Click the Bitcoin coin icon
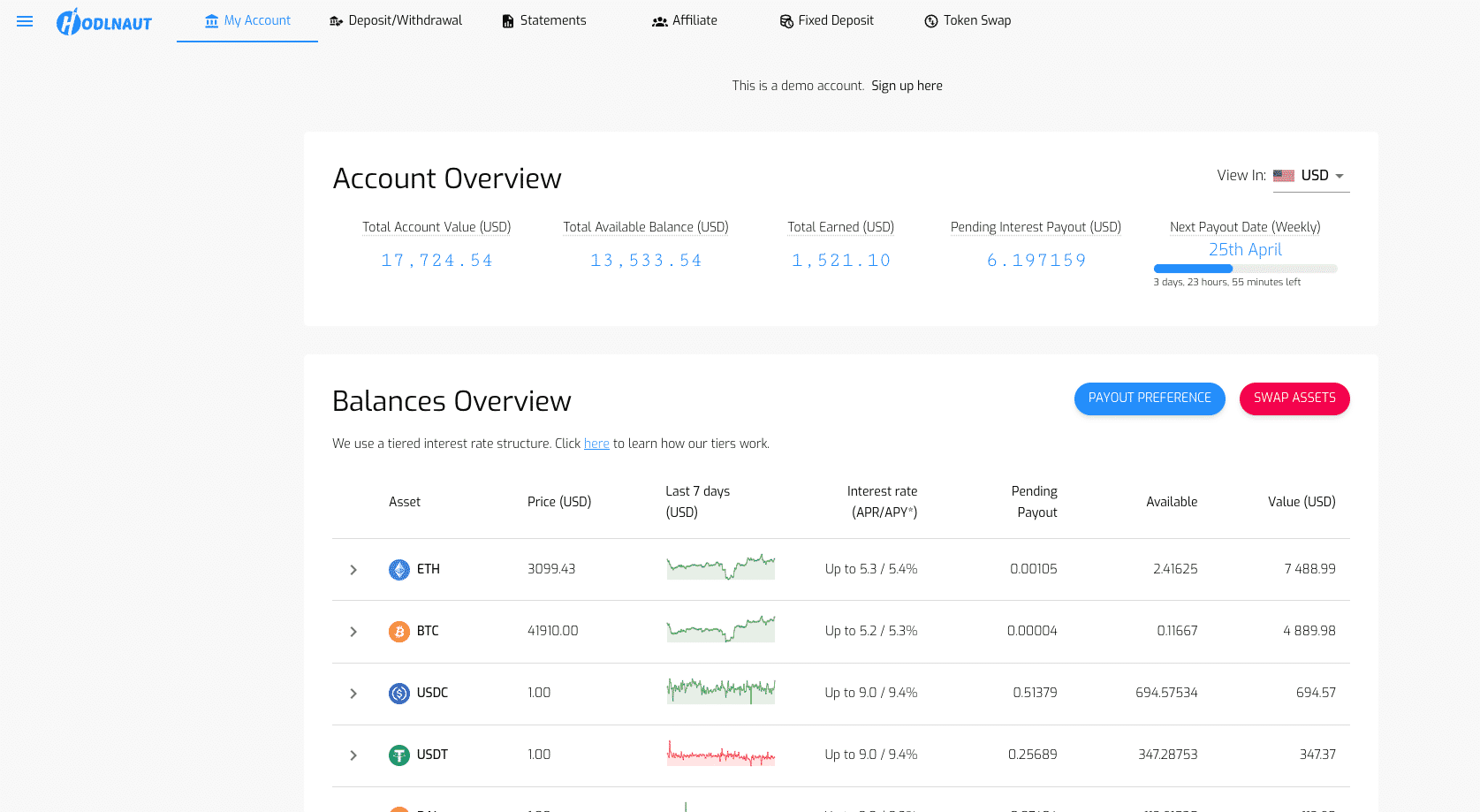The height and width of the screenshot is (812, 1480). coord(399,631)
